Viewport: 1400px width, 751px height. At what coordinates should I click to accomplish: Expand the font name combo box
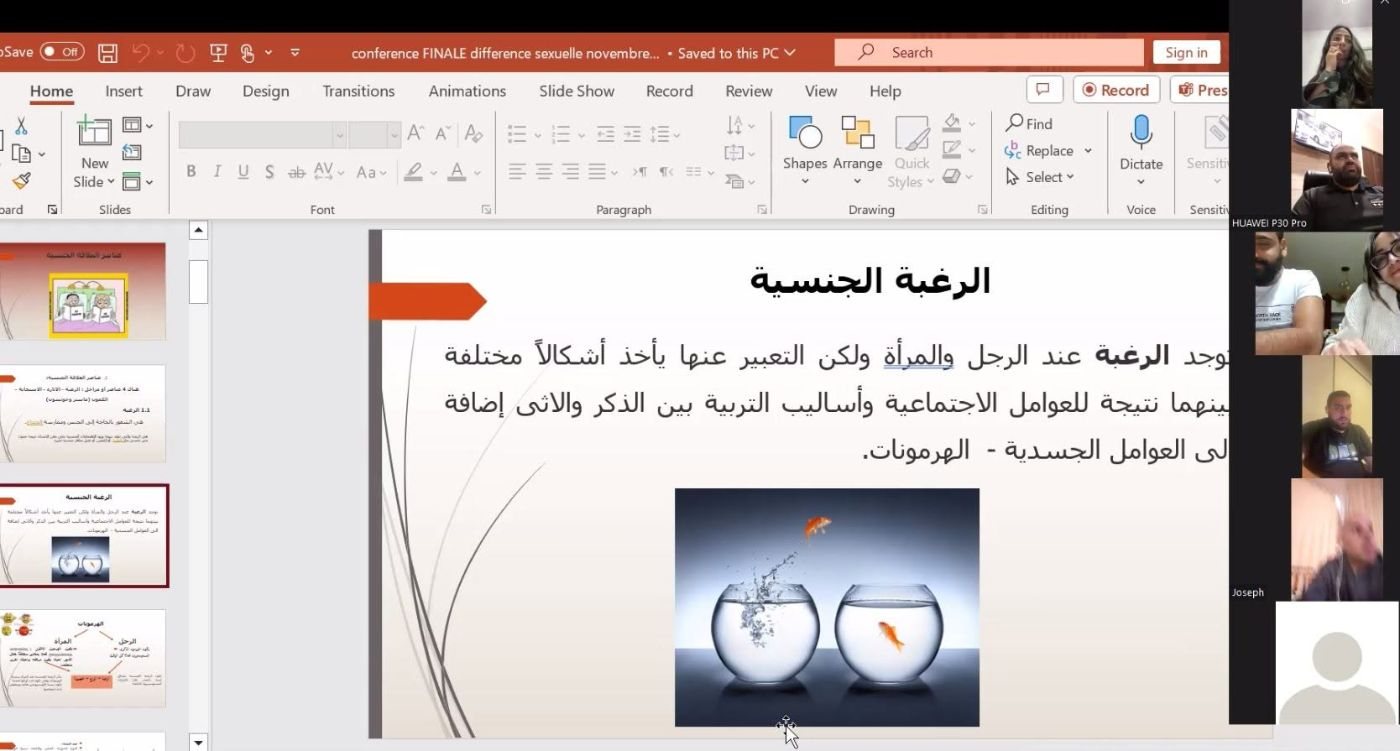[x=339, y=134]
